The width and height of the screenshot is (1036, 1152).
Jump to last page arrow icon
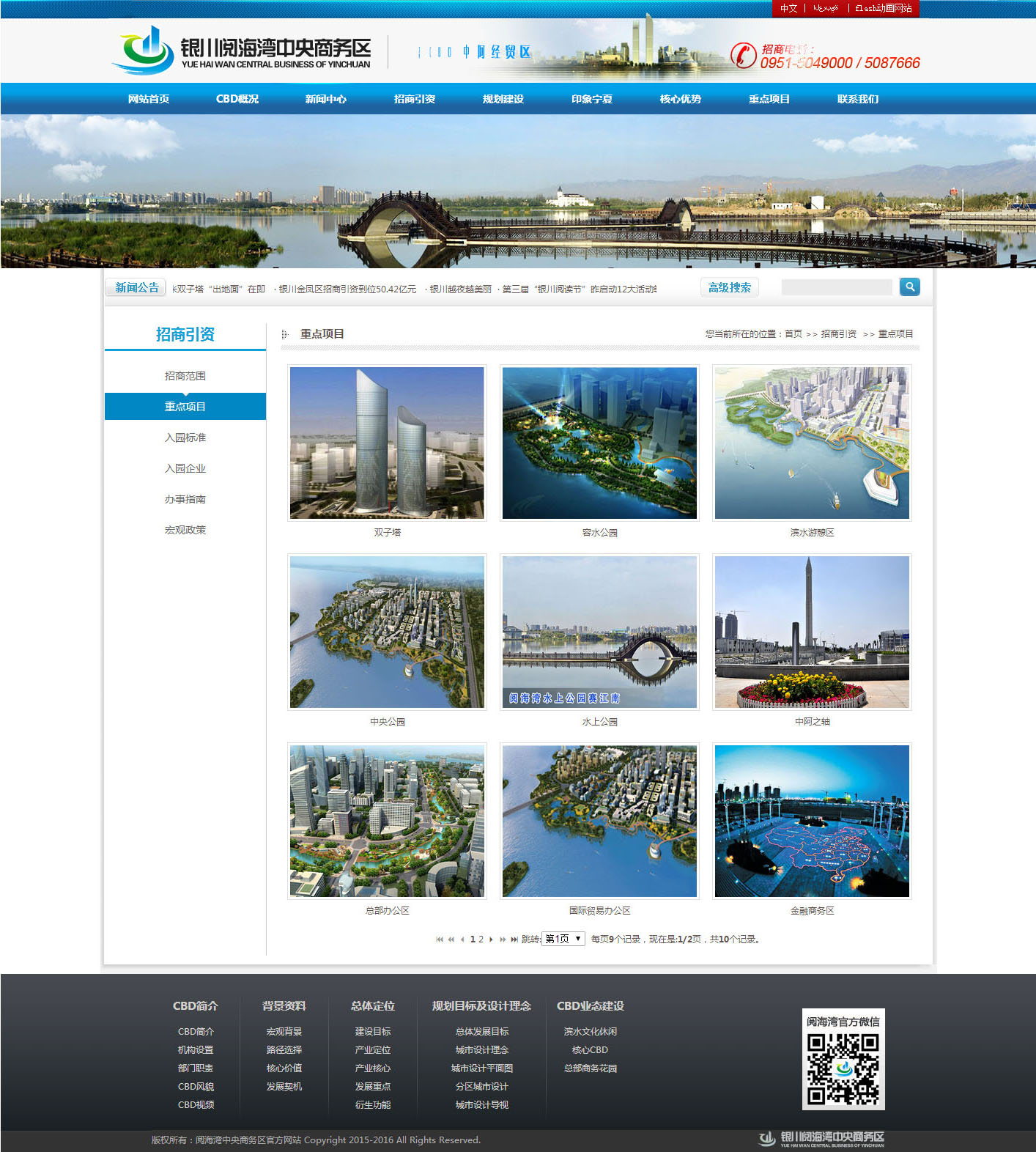514,939
